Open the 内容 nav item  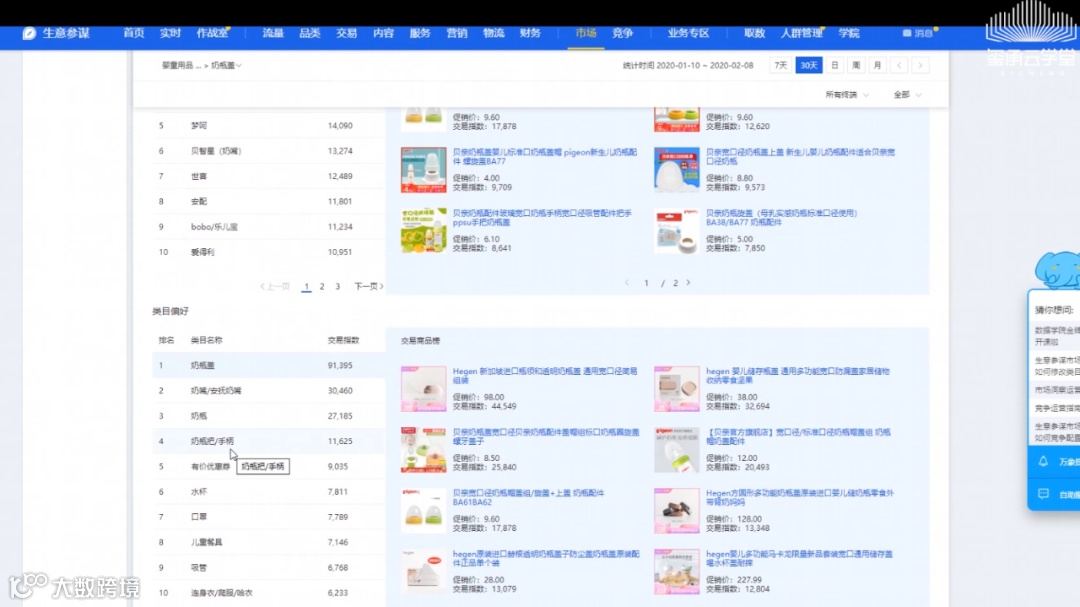click(383, 33)
